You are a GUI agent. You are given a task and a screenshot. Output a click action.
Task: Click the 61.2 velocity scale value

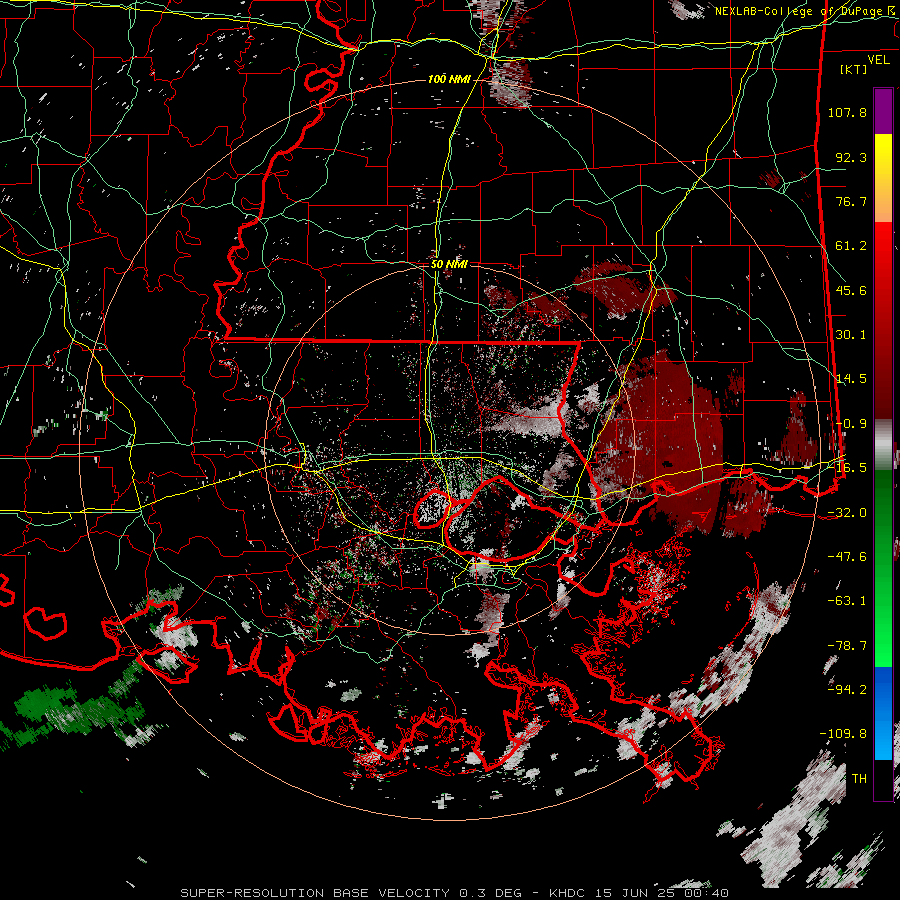click(x=851, y=246)
